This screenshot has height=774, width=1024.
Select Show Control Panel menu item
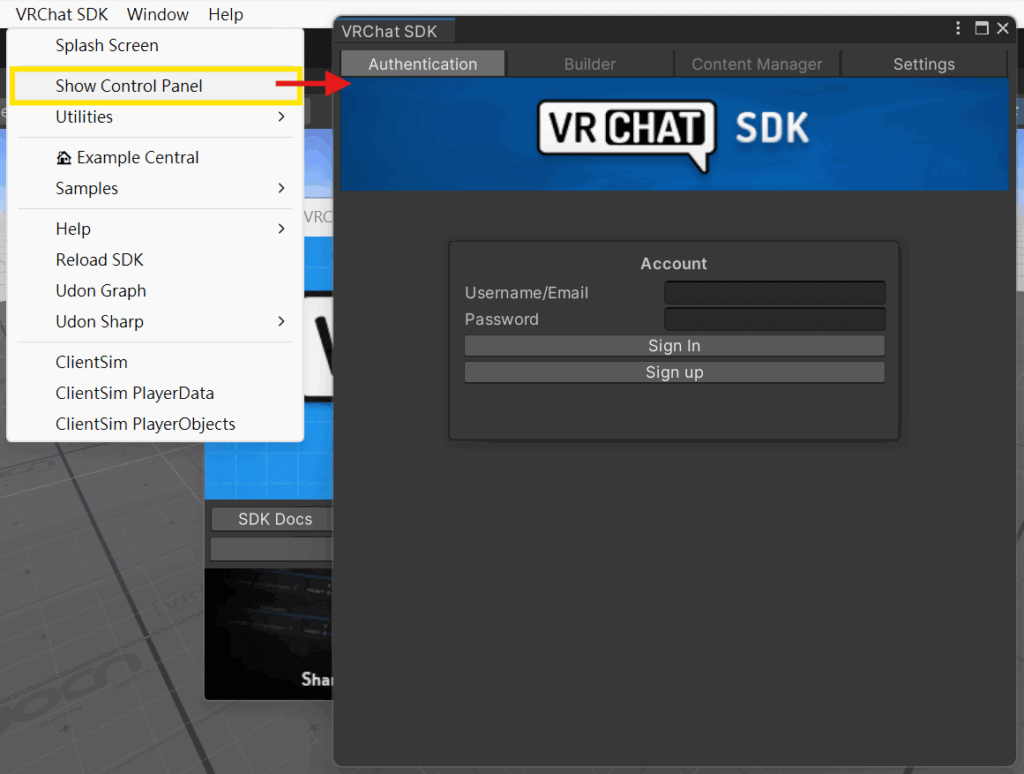click(x=129, y=86)
